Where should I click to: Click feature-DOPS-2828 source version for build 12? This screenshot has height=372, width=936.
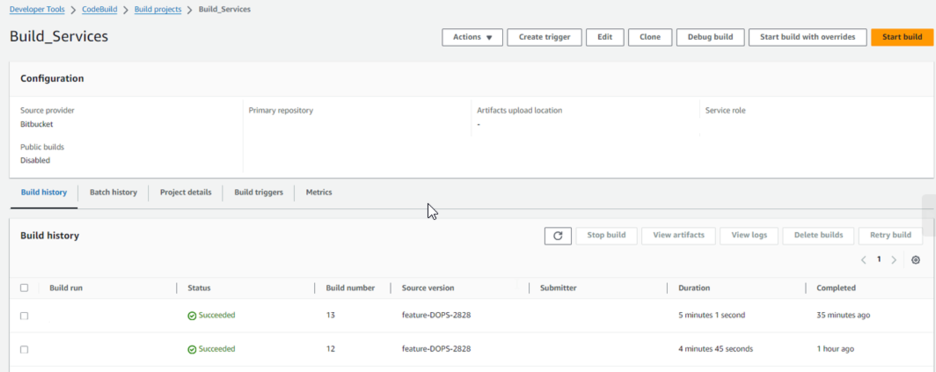pyautogui.click(x=436, y=349)
